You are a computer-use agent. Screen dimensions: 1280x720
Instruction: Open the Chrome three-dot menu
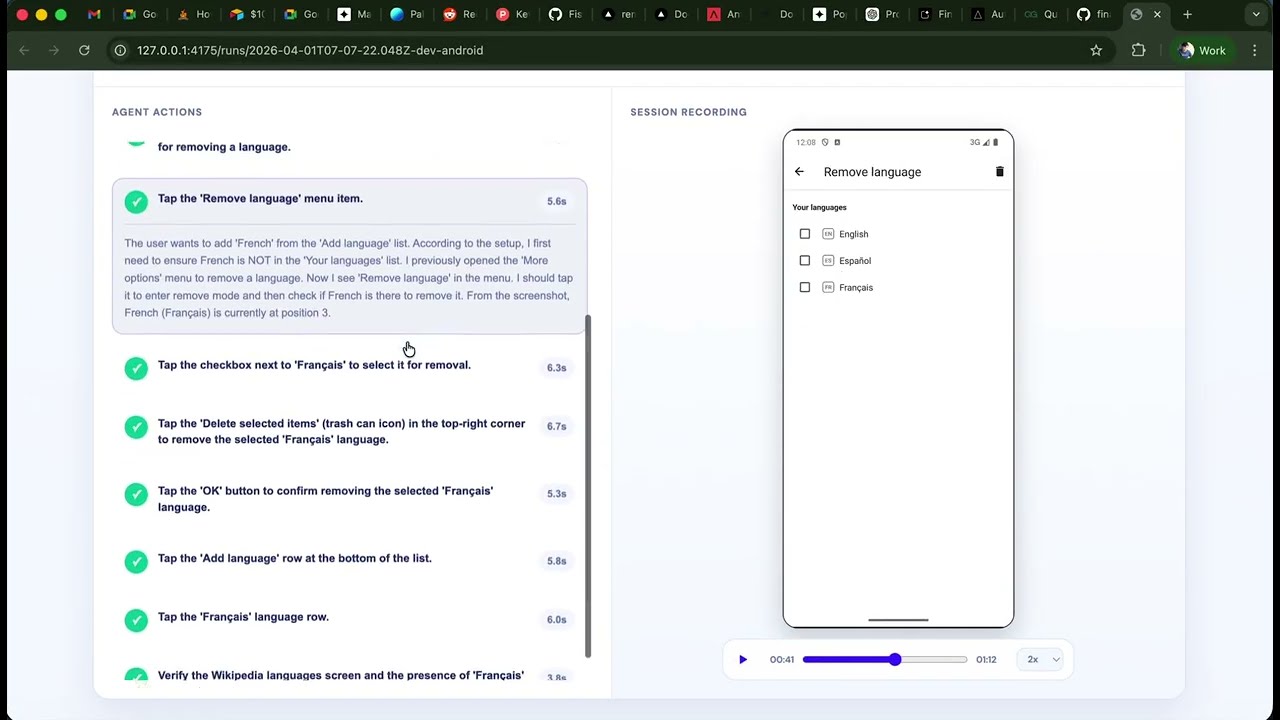[x=1254, y=50]
